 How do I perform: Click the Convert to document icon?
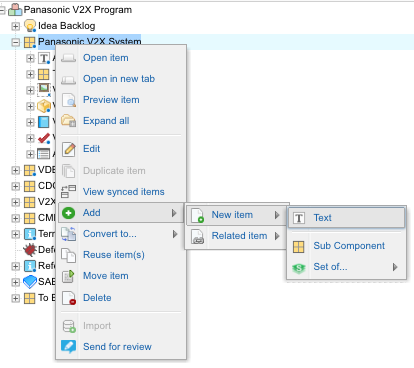tap(68, 234)
